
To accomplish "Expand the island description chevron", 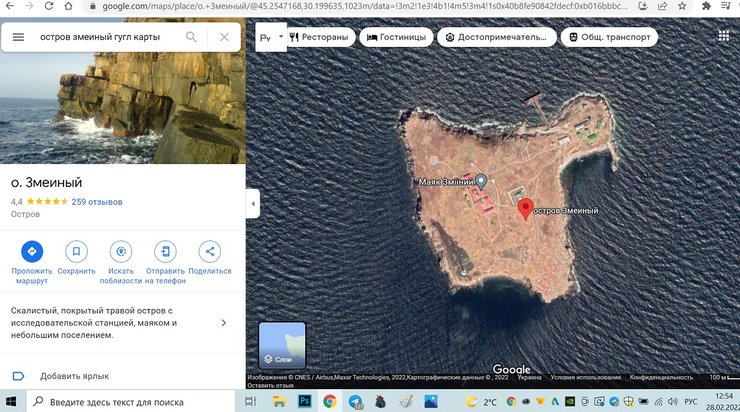I will [x=223, y=323].
